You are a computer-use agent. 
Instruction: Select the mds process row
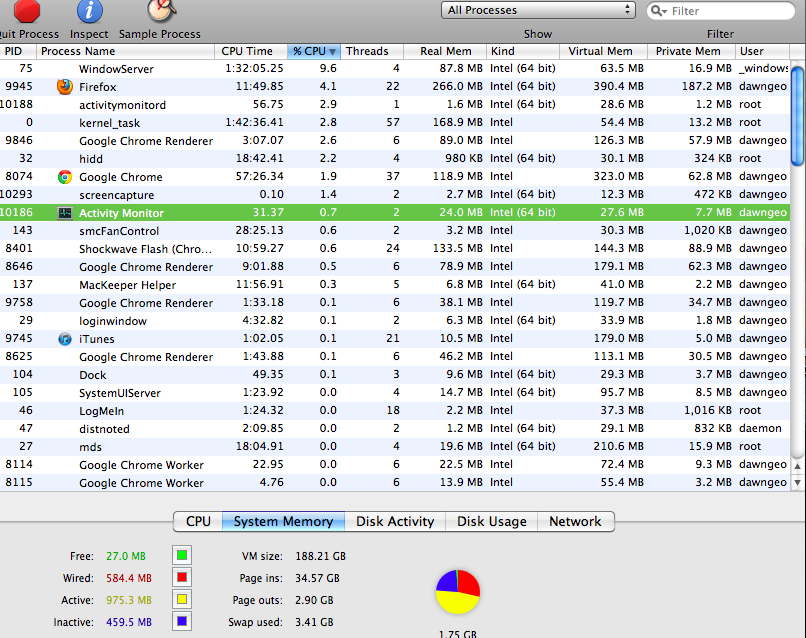point(395,446)
